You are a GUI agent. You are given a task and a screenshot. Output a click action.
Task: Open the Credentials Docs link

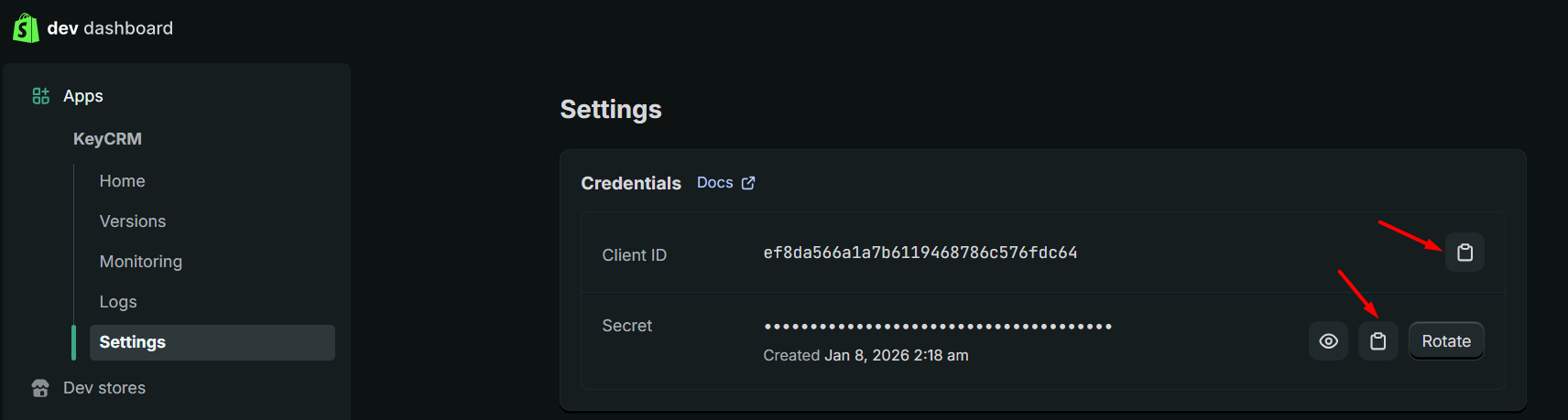point(714,183)
